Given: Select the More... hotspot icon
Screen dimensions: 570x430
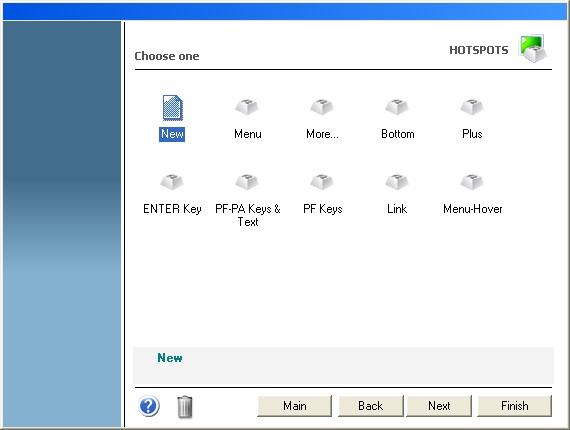Looking at the screenshot, I should click(x=322, y=107).
